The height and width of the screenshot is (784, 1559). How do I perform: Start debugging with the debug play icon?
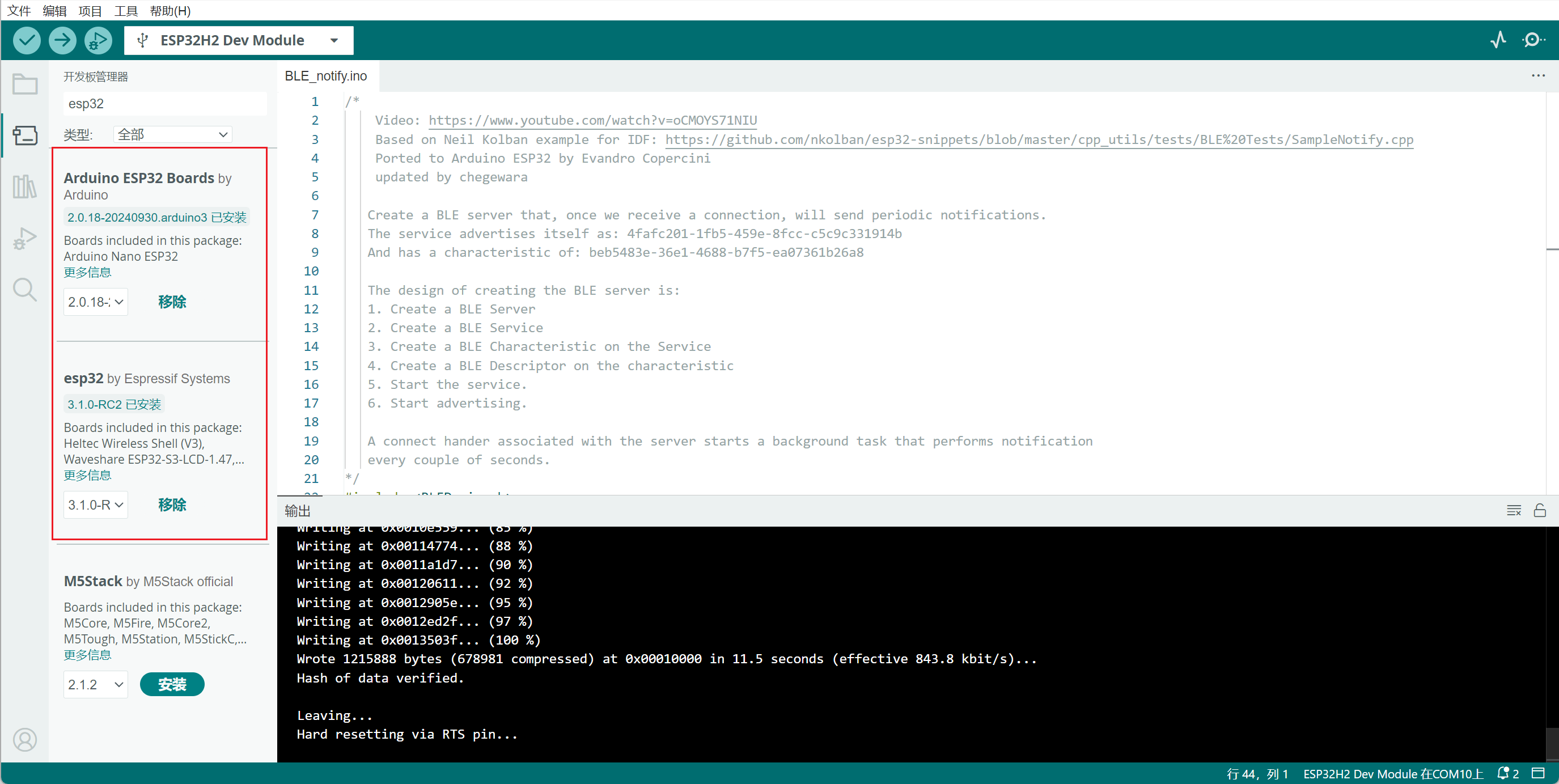[x=98, y=41]
